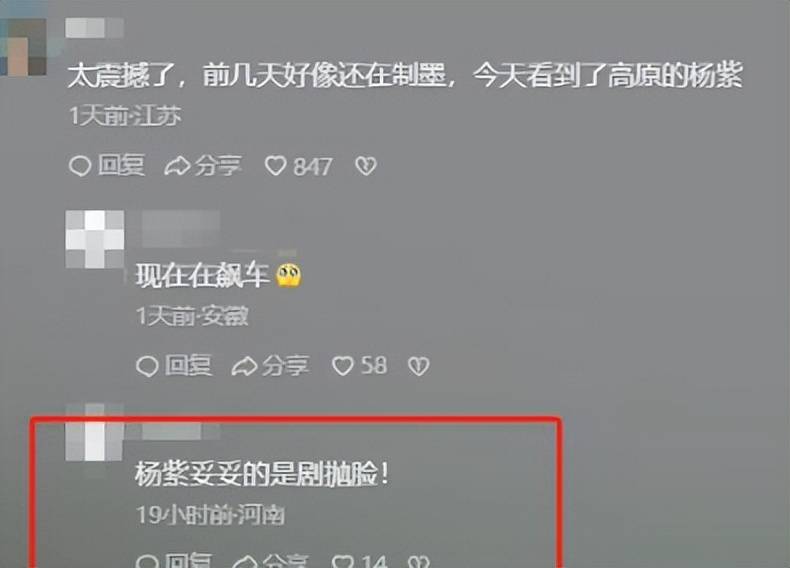790x568 pixels.
Task: Open avatar of the 现在在飙车 commenter
Action: 95,239
